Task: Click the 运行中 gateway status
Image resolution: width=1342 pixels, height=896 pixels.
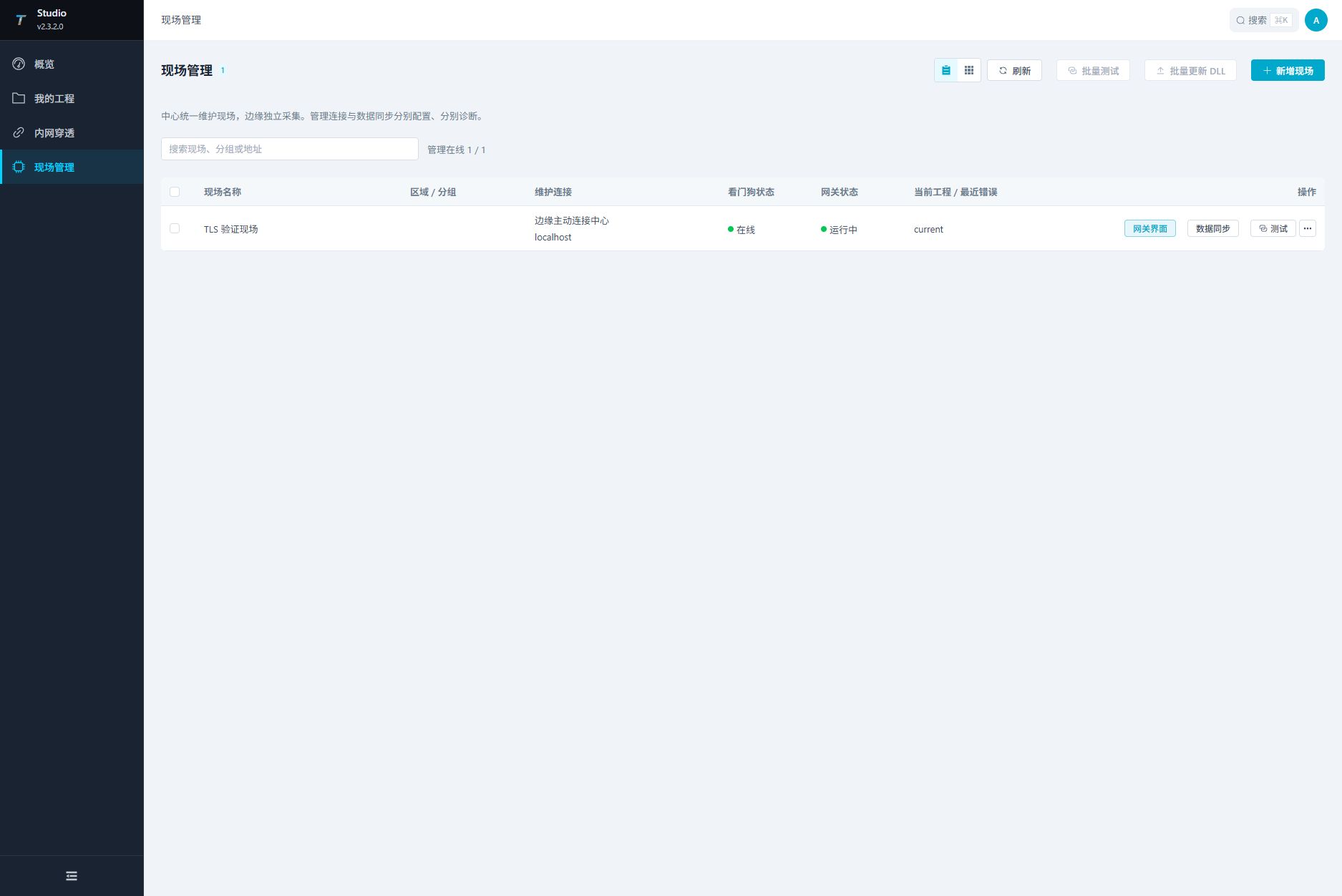Action: [839, 230]
